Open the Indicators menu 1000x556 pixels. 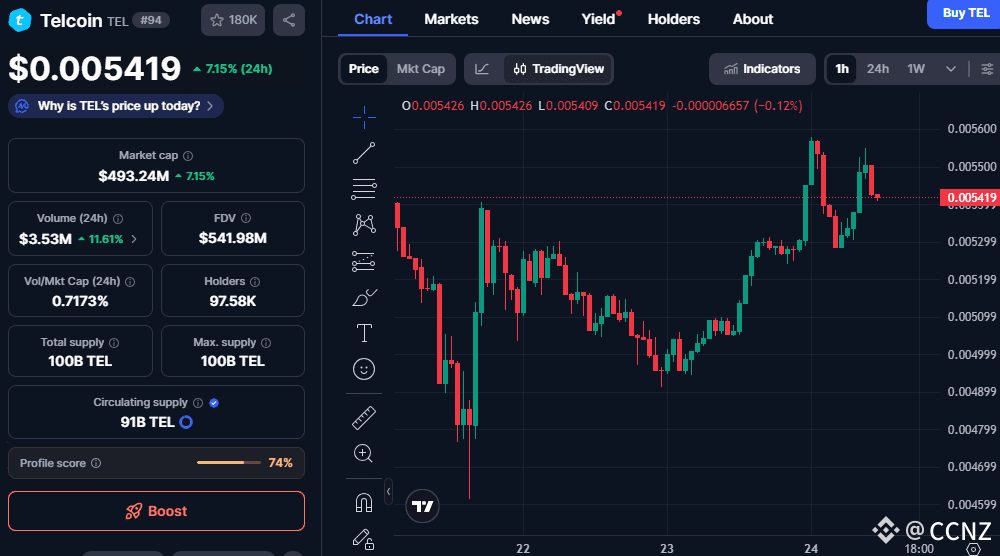(x=762, y=69)
